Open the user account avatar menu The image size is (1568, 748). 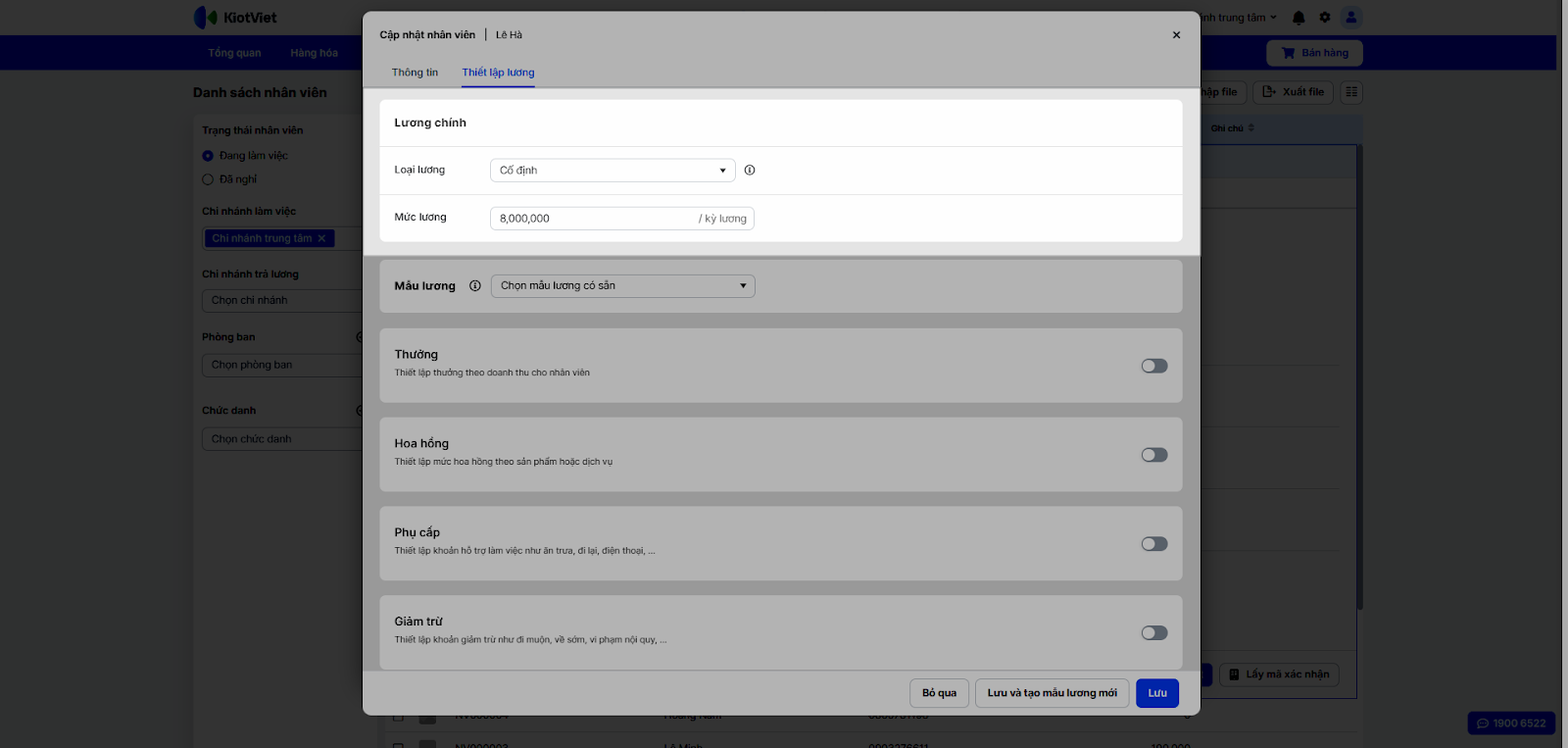coord(1351,18)
